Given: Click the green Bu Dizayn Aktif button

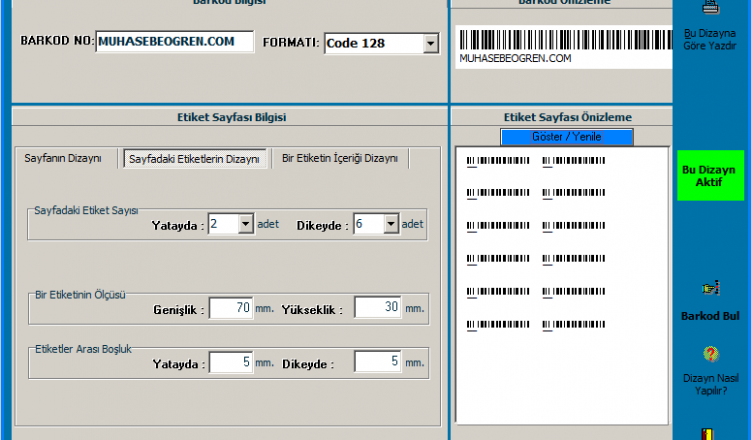Looking at the screenshot, I should [710, 176].
